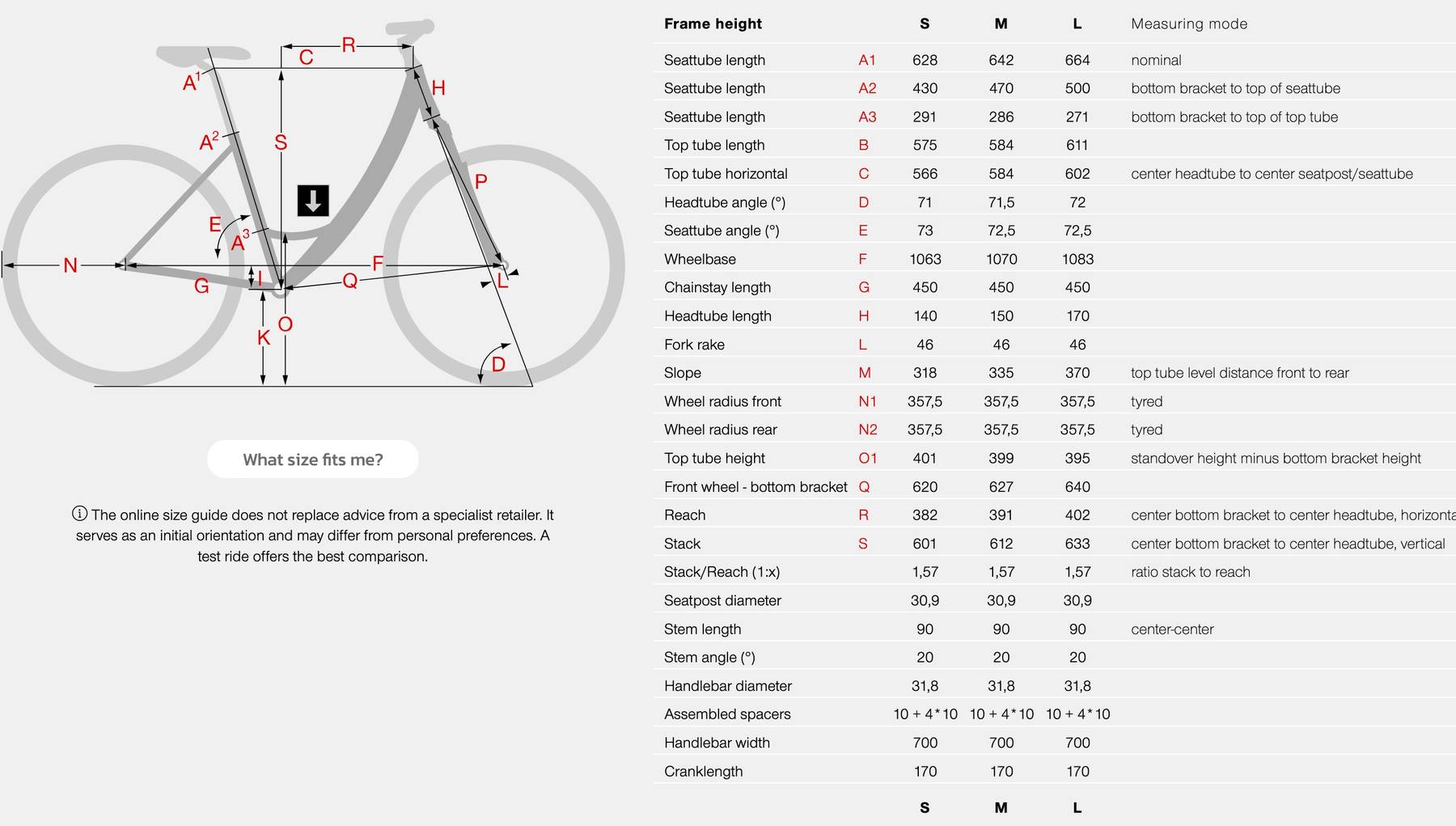This screenshot has height=826, width=1456.
Task: Click the "Handlebar width" row label
Action: (717, 743)
